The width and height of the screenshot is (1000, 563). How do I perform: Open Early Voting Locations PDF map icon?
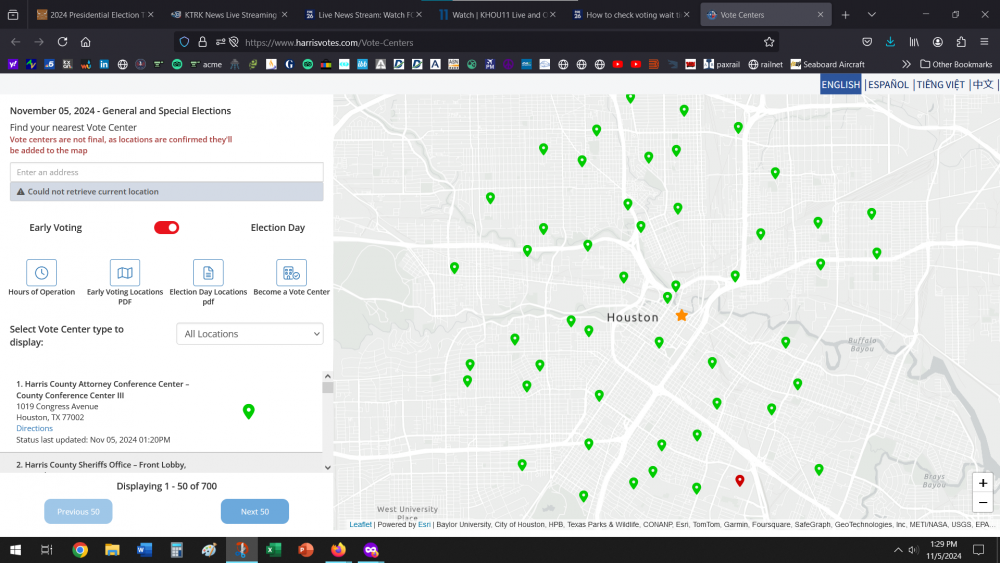click(x=125, y=272)
